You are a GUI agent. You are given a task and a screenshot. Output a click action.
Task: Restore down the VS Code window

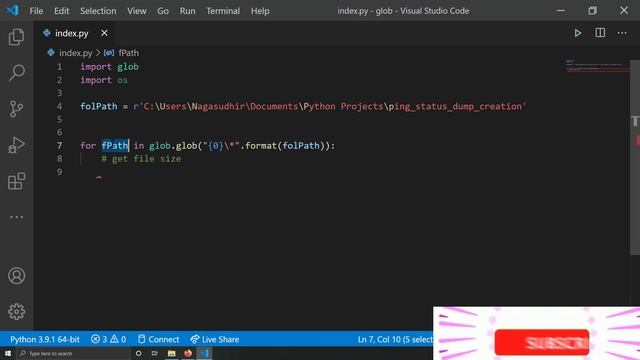point(592,11)
